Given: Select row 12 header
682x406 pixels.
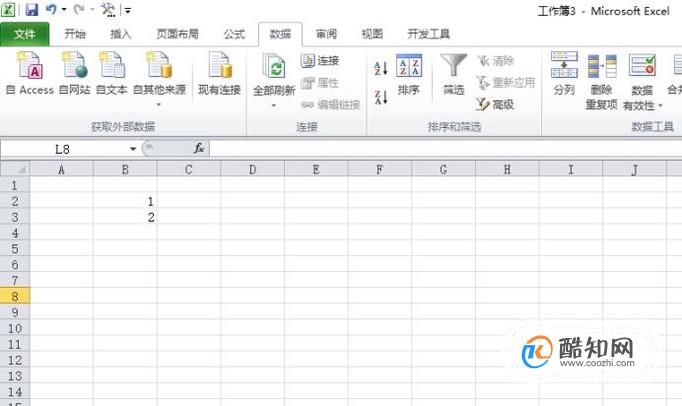Looking at the screenshot, I should pyautogui.click(x=15, y=360).
